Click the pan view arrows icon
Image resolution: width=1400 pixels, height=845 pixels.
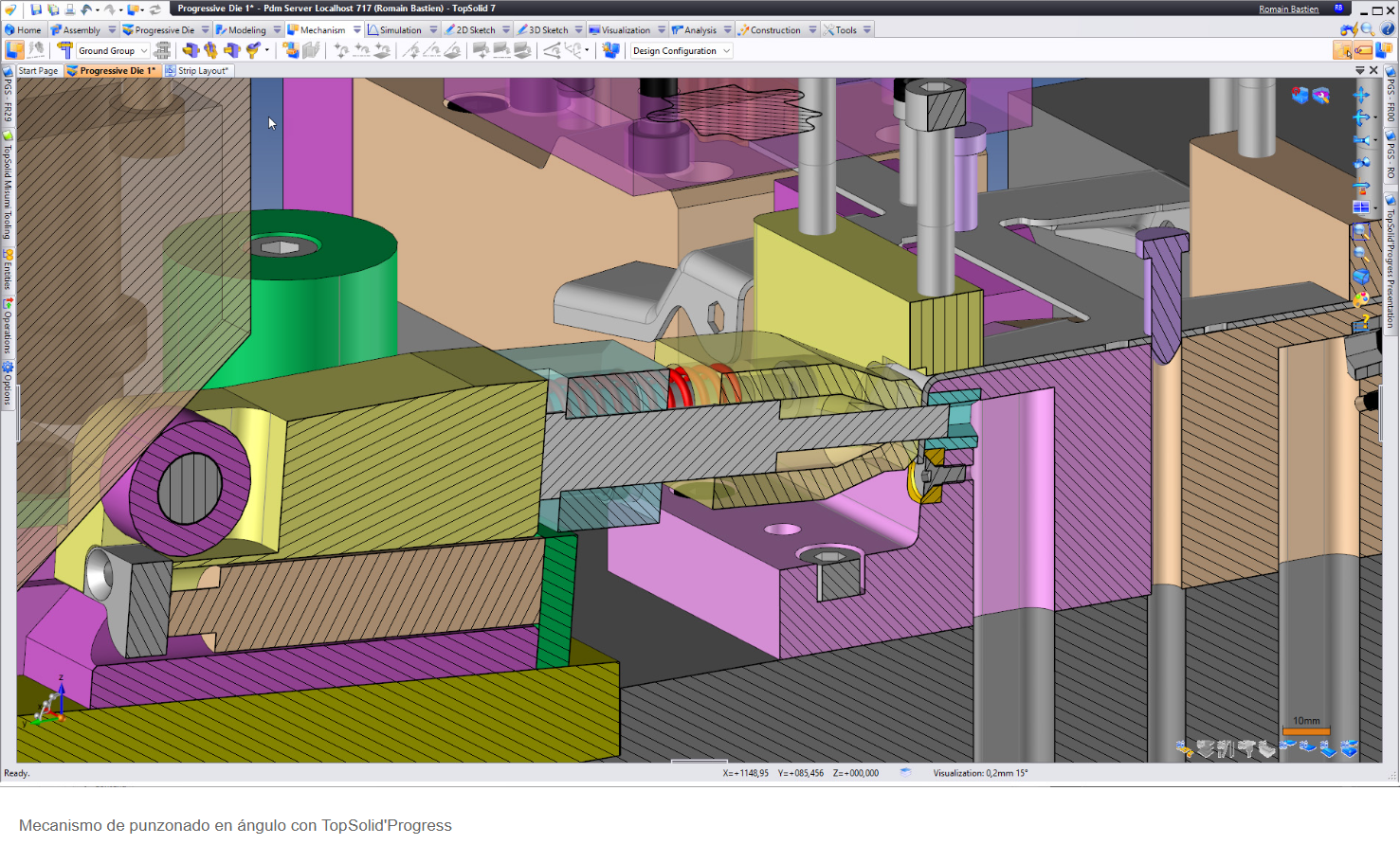coord(1361,95)
